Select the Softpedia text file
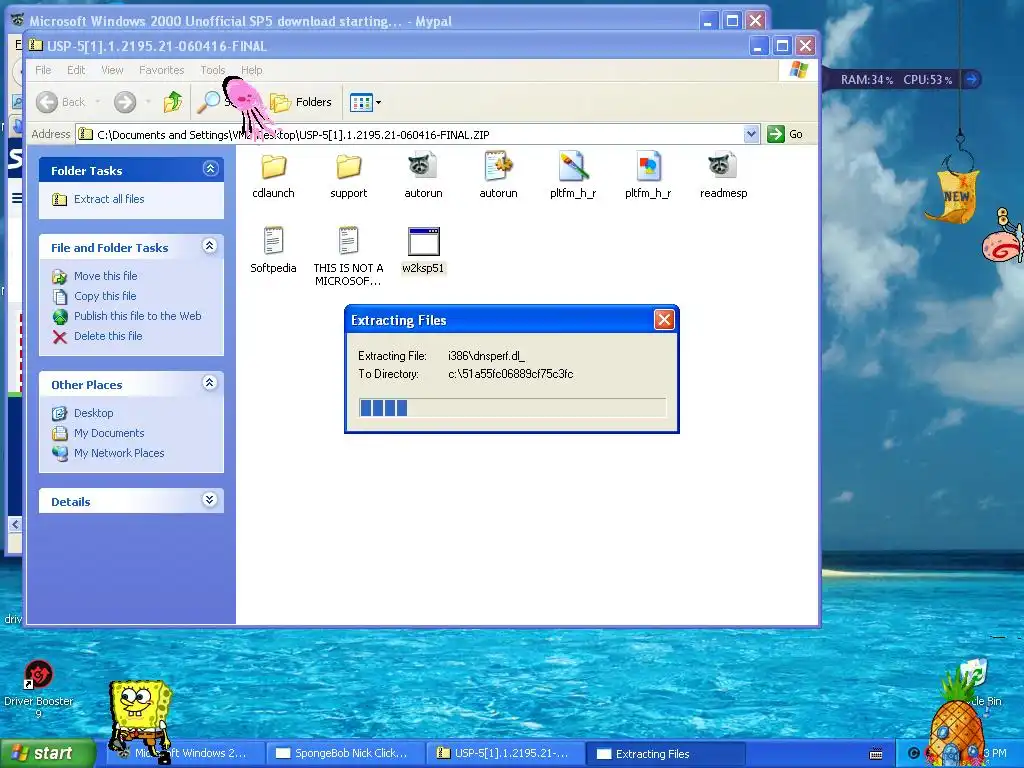This screenshot has height=768, width=1024. [274, 249]
